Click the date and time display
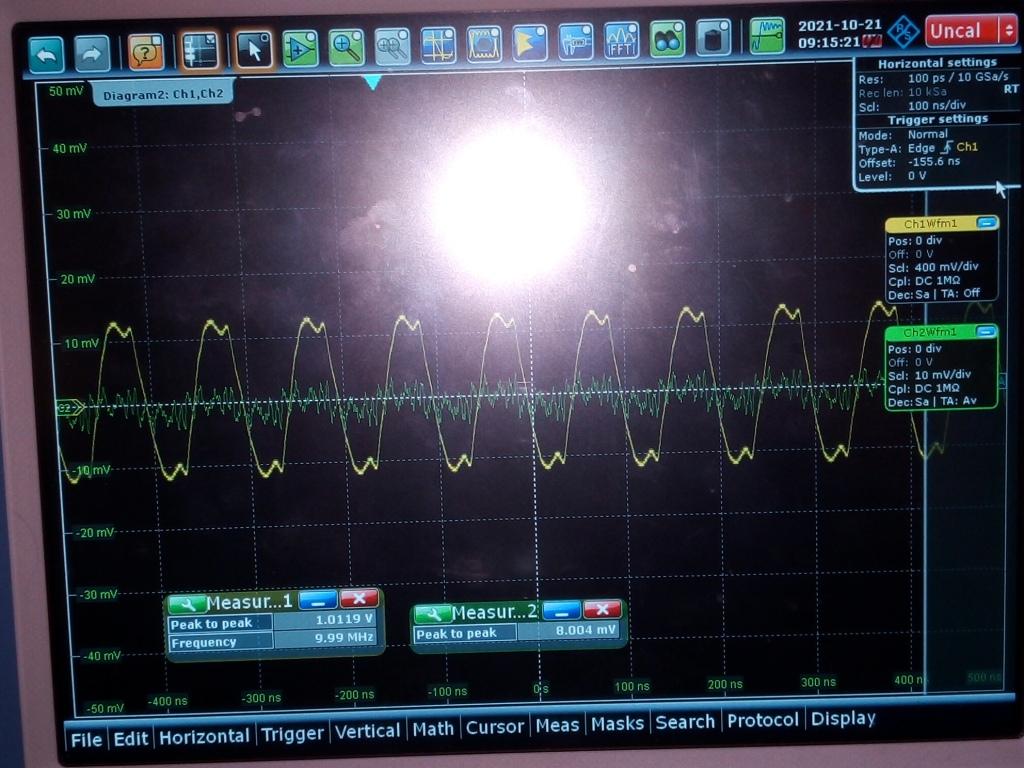The width and height of the screenshot is (1024, 768). point(840,33)
